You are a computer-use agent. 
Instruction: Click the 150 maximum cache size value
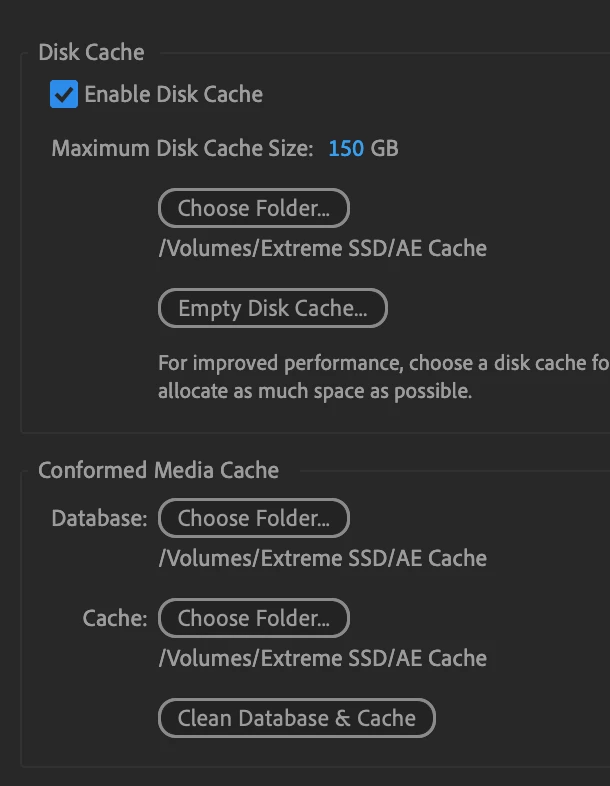point(346,149)
